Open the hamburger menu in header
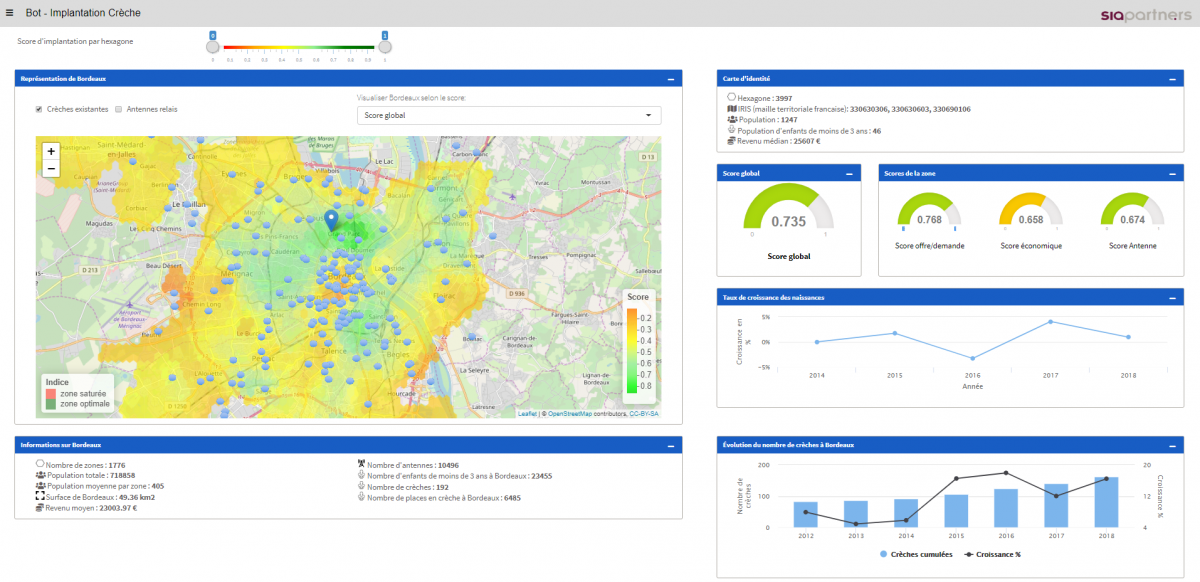 click(10, 13)
